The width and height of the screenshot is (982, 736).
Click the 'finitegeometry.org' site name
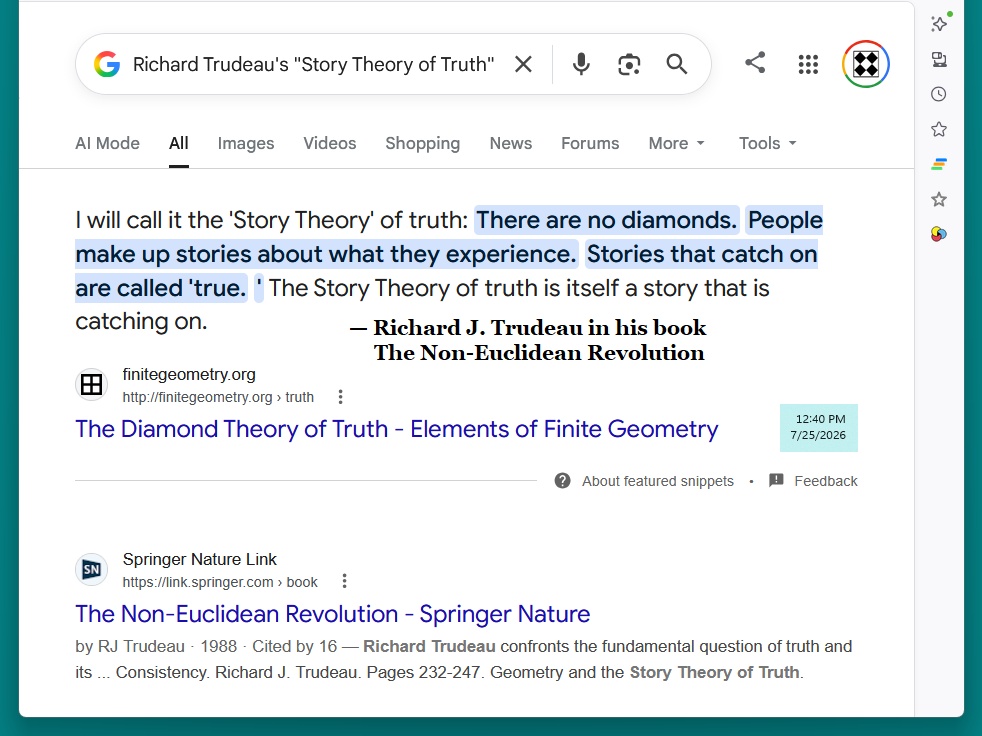pos(189,375)
